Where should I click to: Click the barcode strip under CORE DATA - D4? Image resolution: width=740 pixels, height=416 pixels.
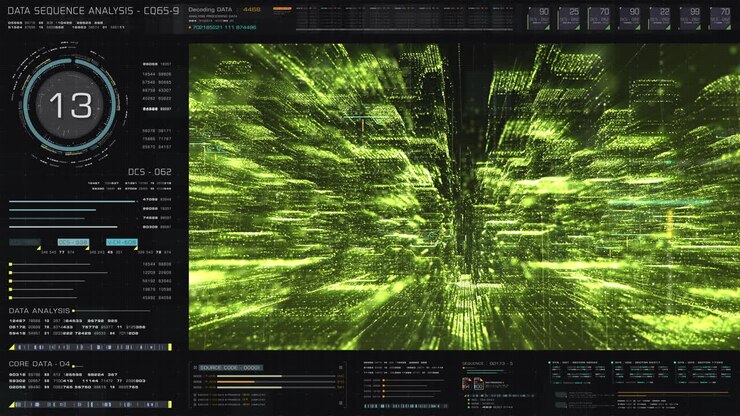(x=90, y=405)
